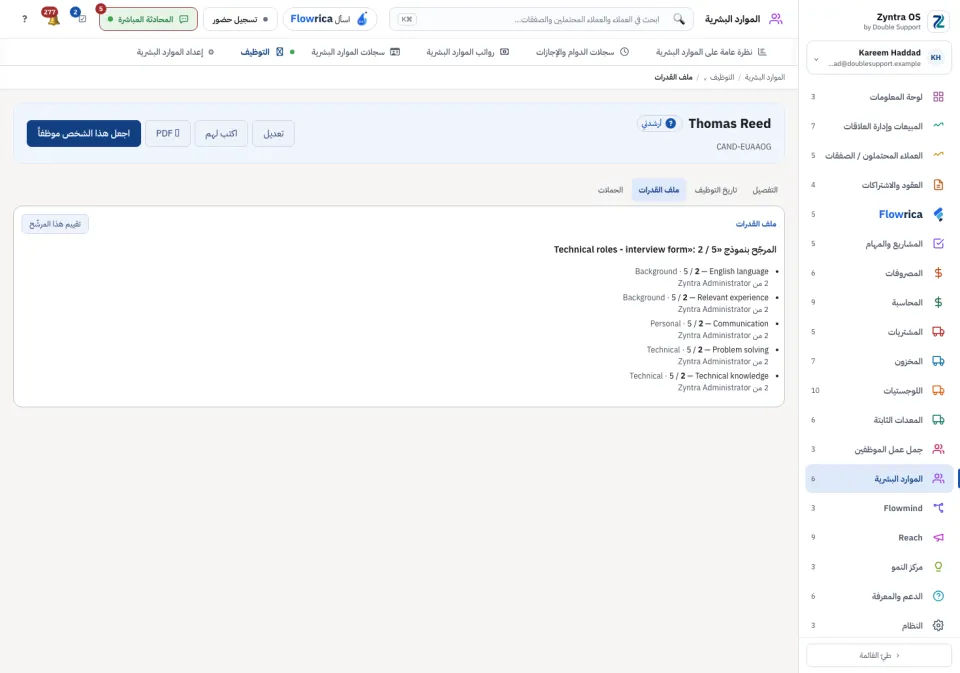Switch to the الحملات campaigns tab
Image resolution: width=960 pixels, height=673 pixels.
(x=610, y=190)
